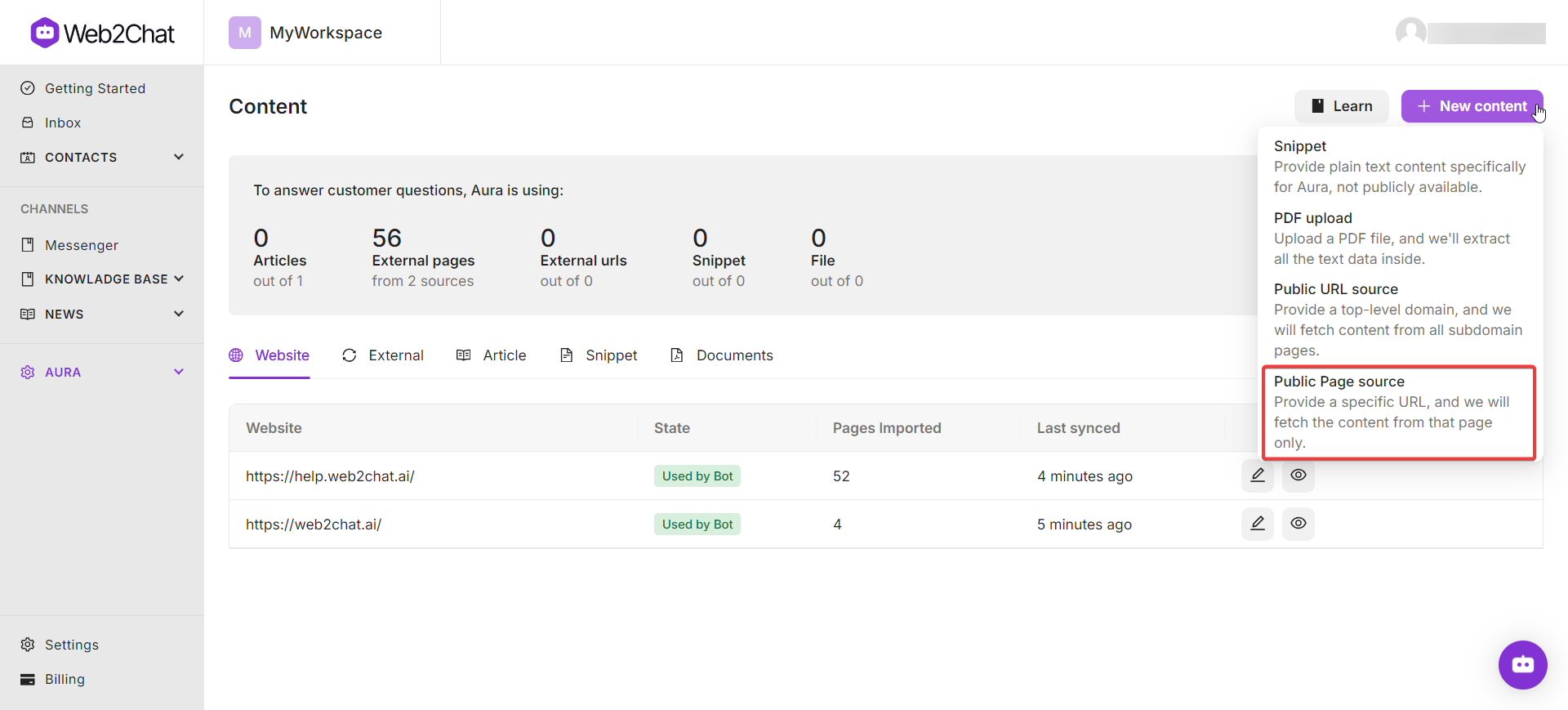1568x710 pixels.
Task: Switch to the Website tab
Action: 269,355
